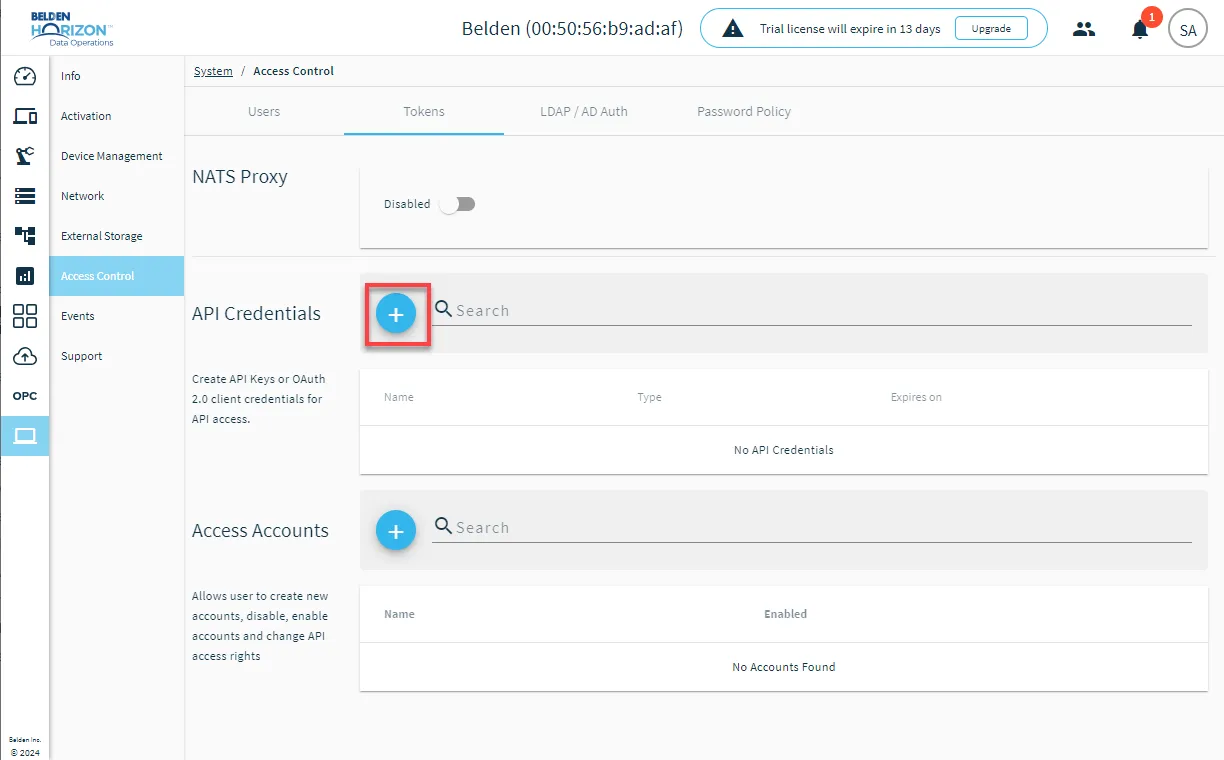Follow the System breadcrumb link

point(213,71)
